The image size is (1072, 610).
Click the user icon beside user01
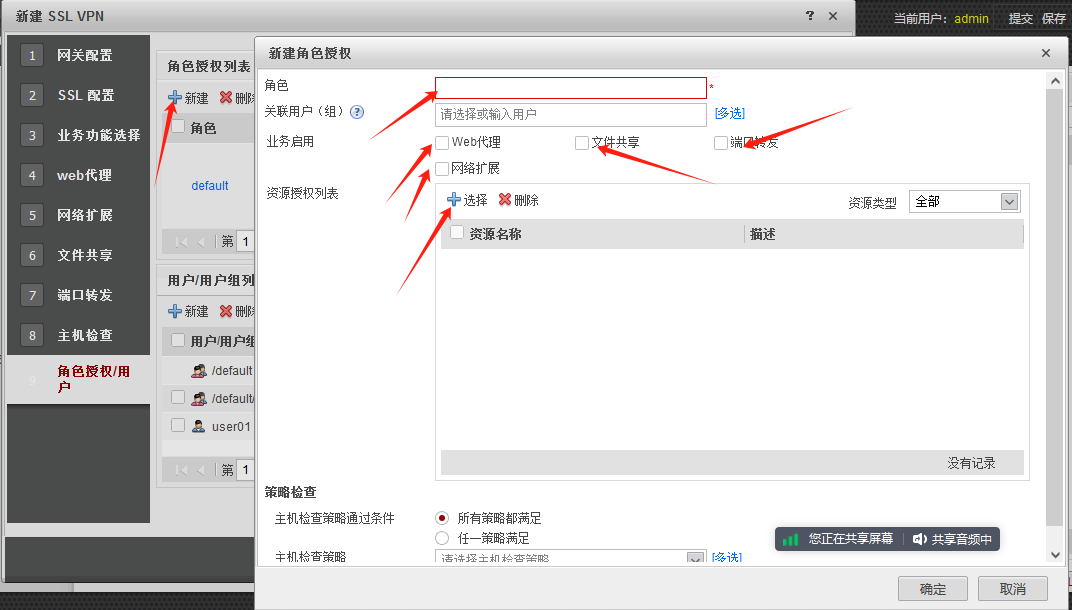coord(200,425)
